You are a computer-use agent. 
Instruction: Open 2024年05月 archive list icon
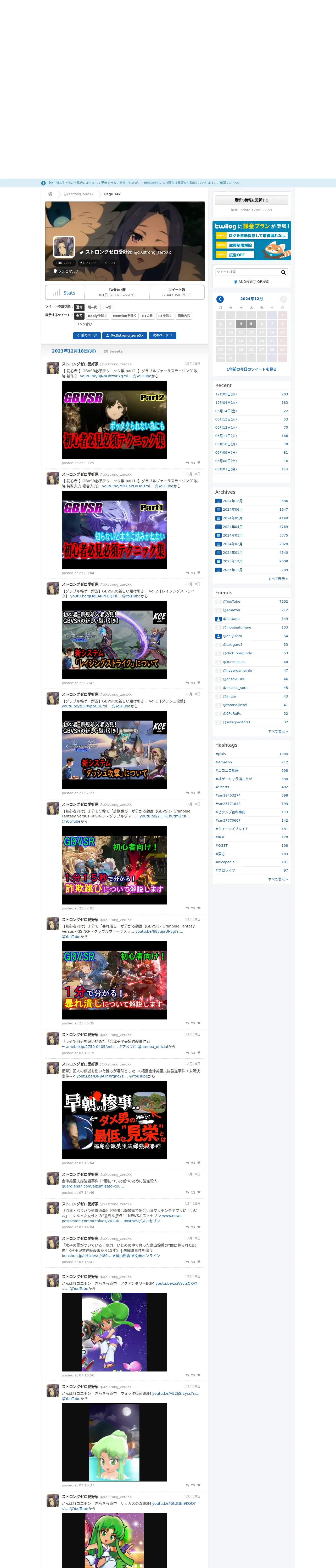218,518
